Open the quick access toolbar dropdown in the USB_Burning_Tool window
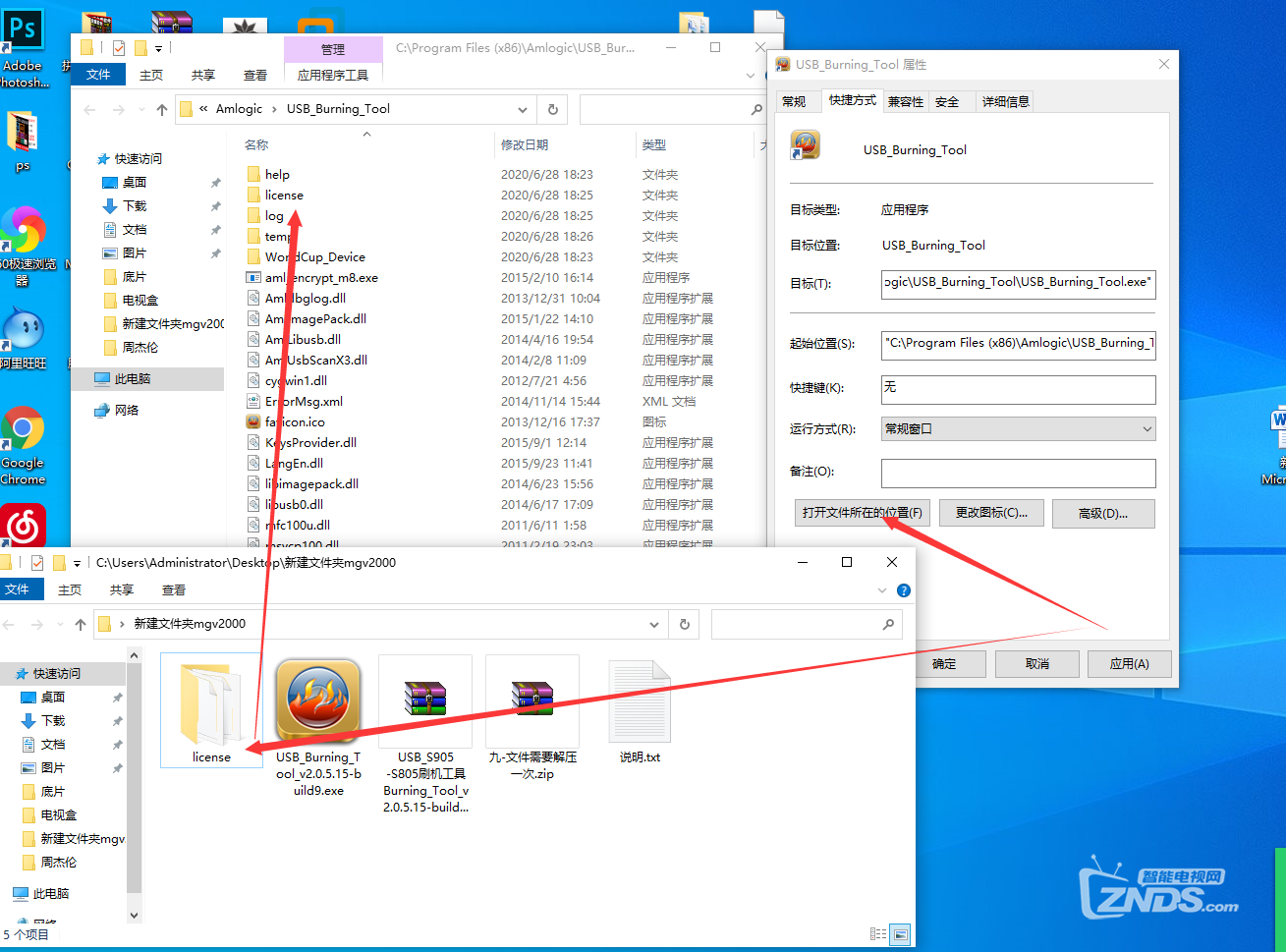The image size is (1286, 952). [158, 48]
